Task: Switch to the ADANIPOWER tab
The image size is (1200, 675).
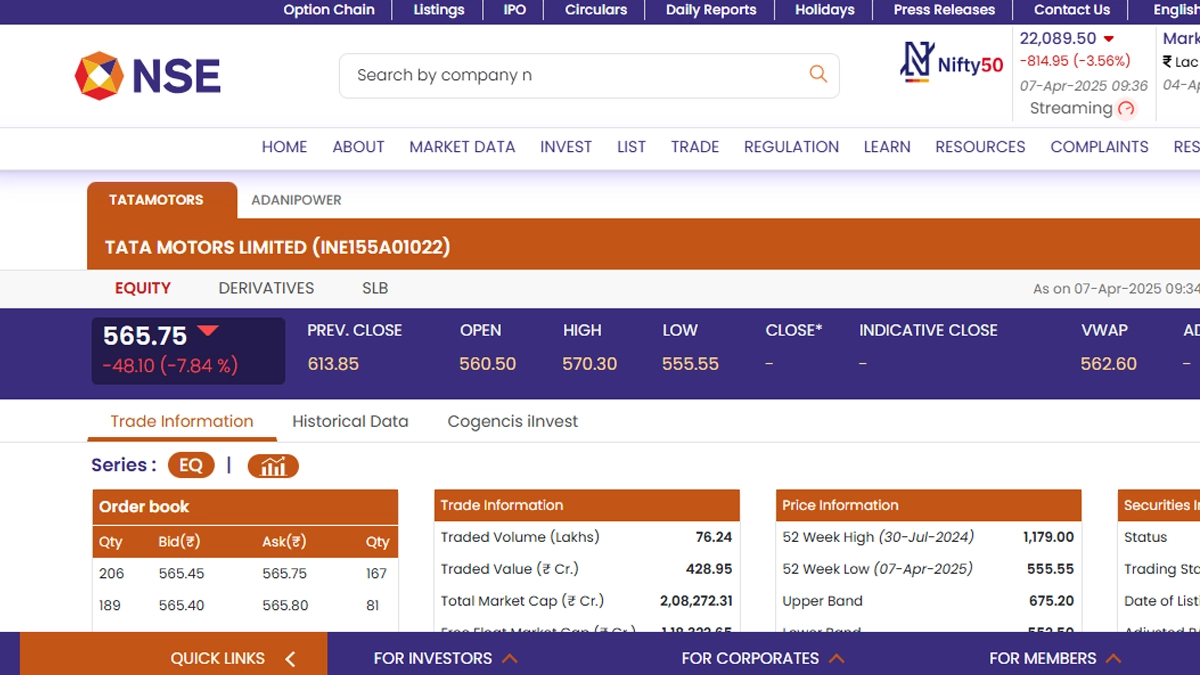Action: click(x=296, y=200)
